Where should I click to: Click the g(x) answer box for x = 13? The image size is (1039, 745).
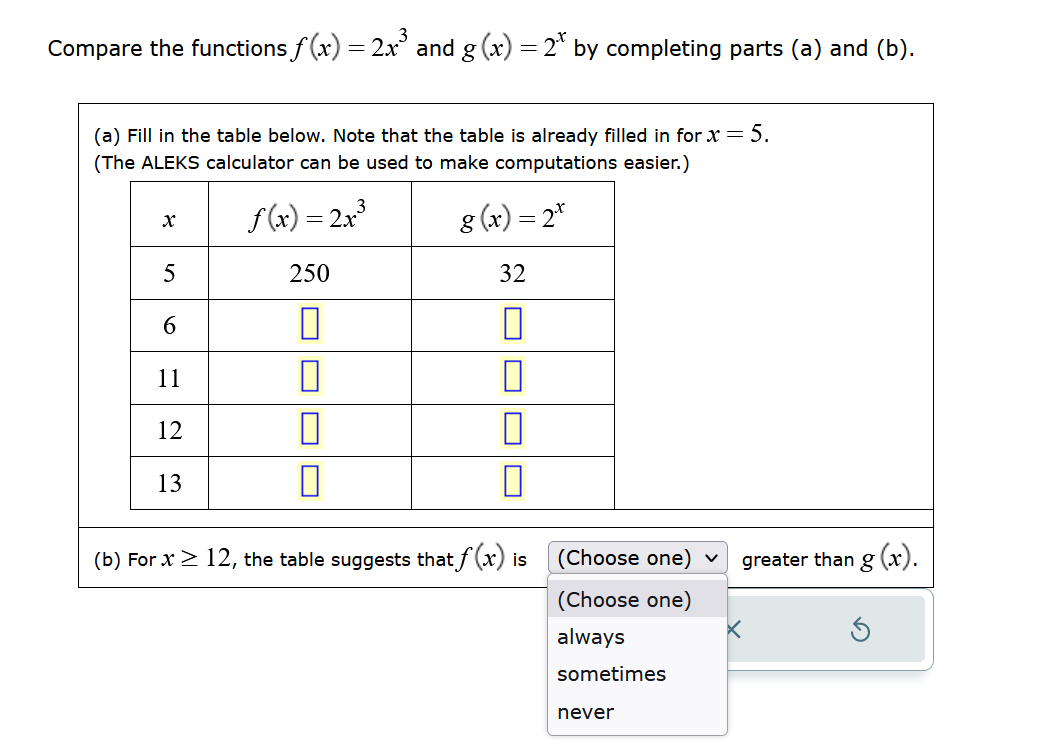pos(512,484)
